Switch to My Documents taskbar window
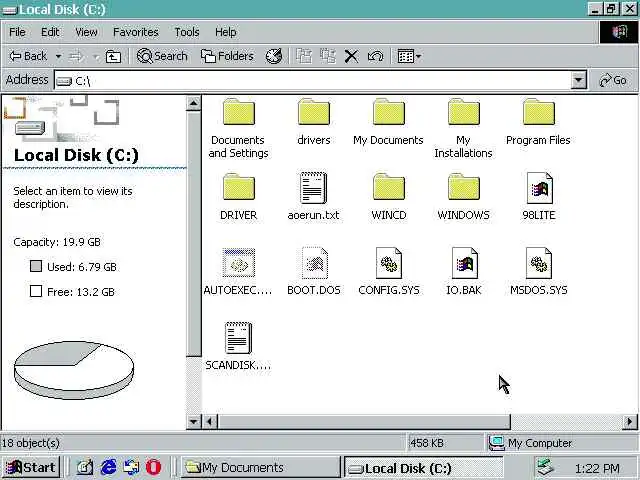This screenshot has width=640, height=480. pos(260,467)
